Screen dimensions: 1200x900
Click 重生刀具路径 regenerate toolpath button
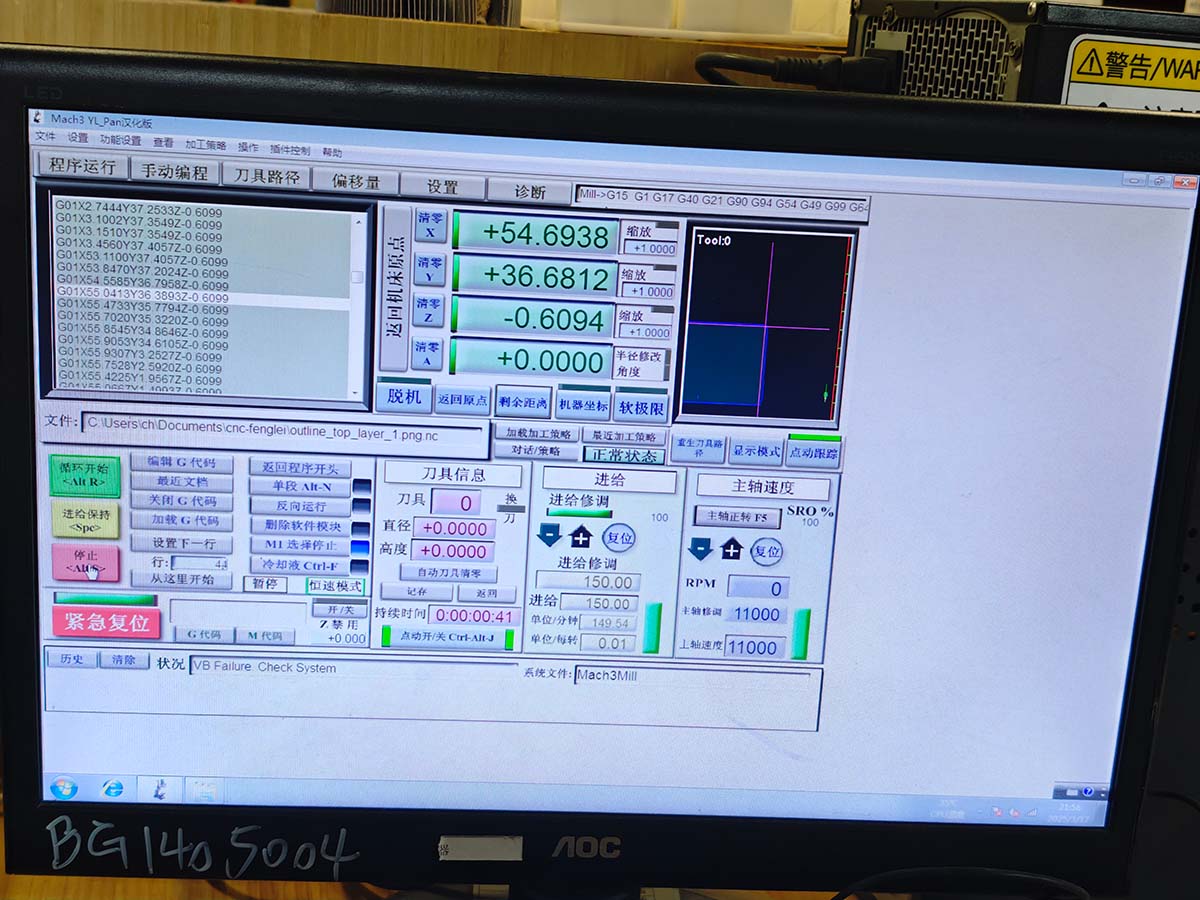point(698,448)
